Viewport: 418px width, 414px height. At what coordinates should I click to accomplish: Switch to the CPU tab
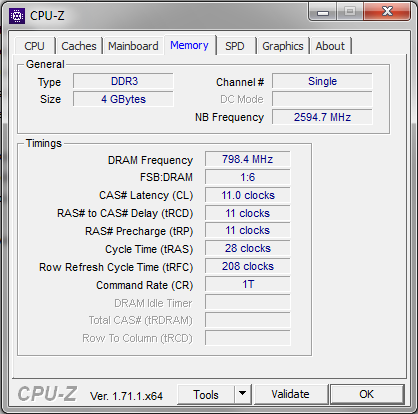[34, 46]
